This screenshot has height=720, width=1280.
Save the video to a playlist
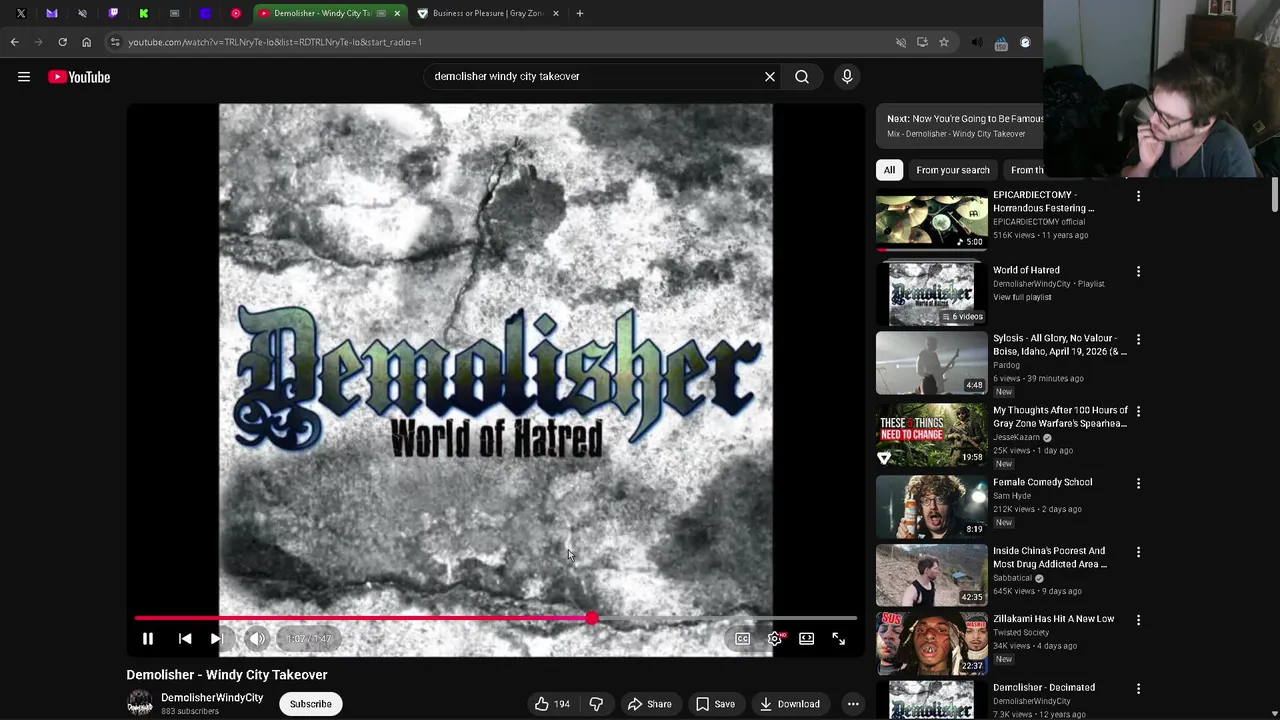pyautogui.click(x=715, y=704)
